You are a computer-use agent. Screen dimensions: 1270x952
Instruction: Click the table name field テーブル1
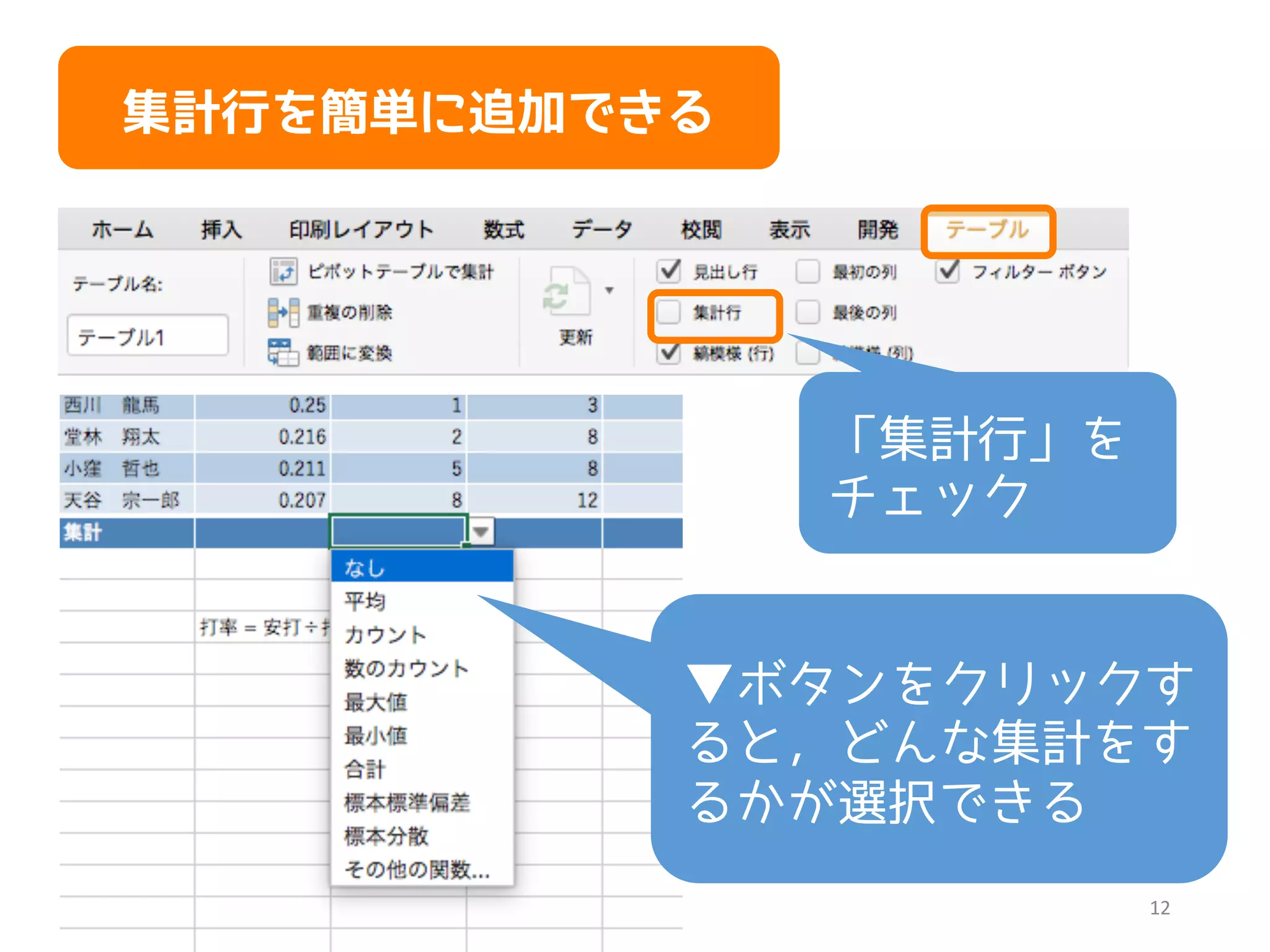[x=148, y=335]
